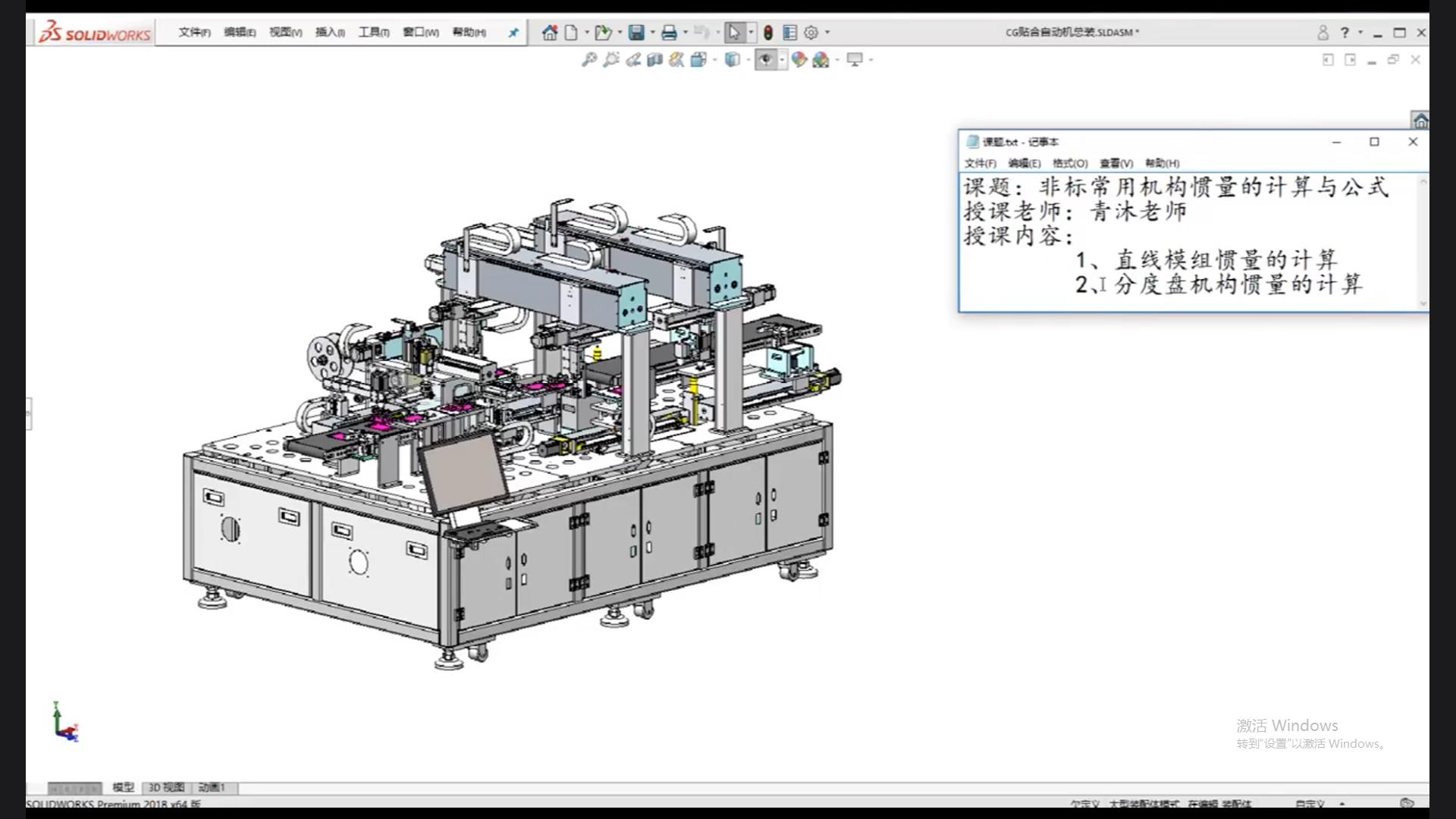This screenshot has width=1456, height=819.
Task: Open Options gear icon
Action: click(811, 33)
